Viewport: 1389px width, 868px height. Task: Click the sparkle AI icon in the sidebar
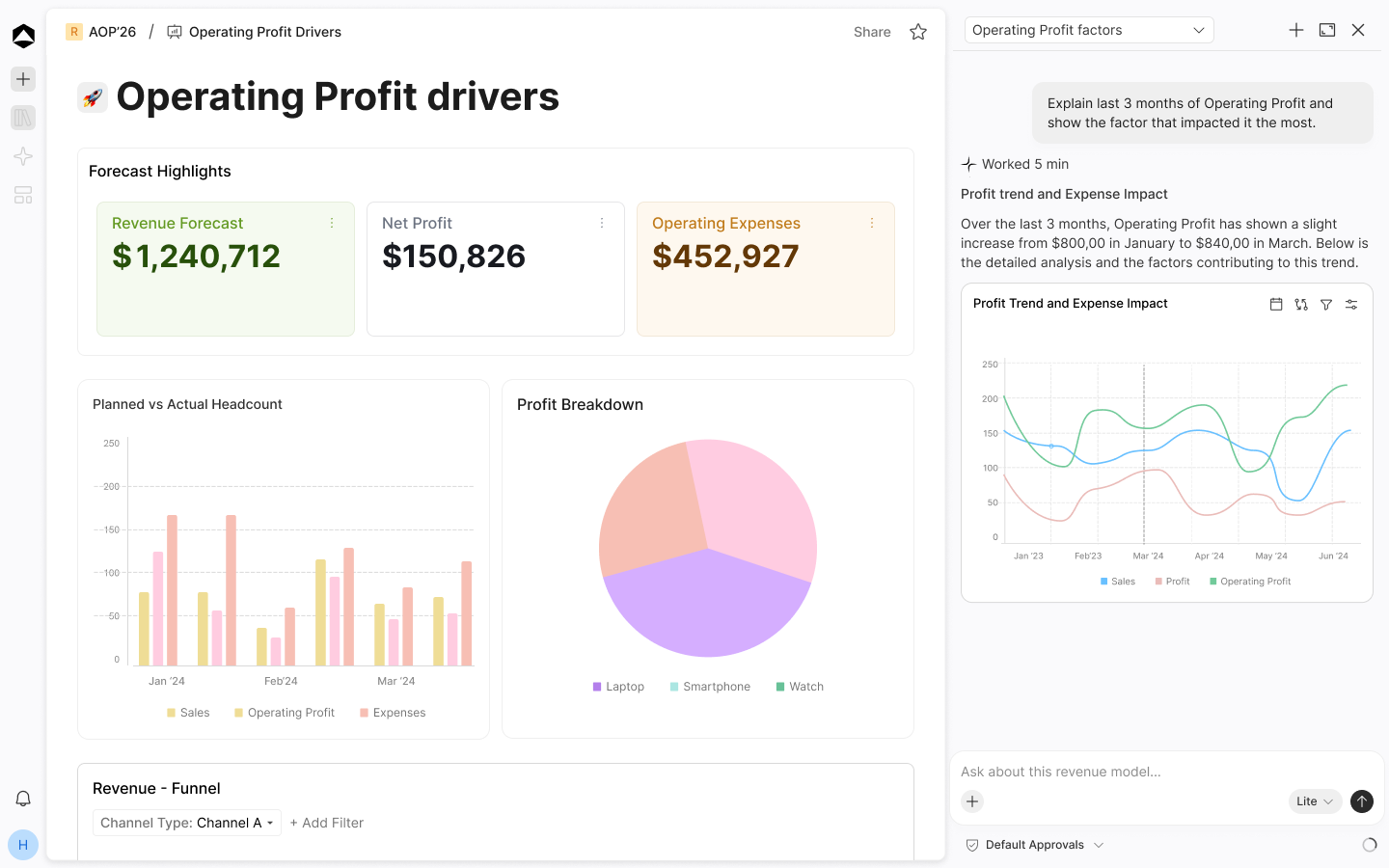(x=23, y=156)
